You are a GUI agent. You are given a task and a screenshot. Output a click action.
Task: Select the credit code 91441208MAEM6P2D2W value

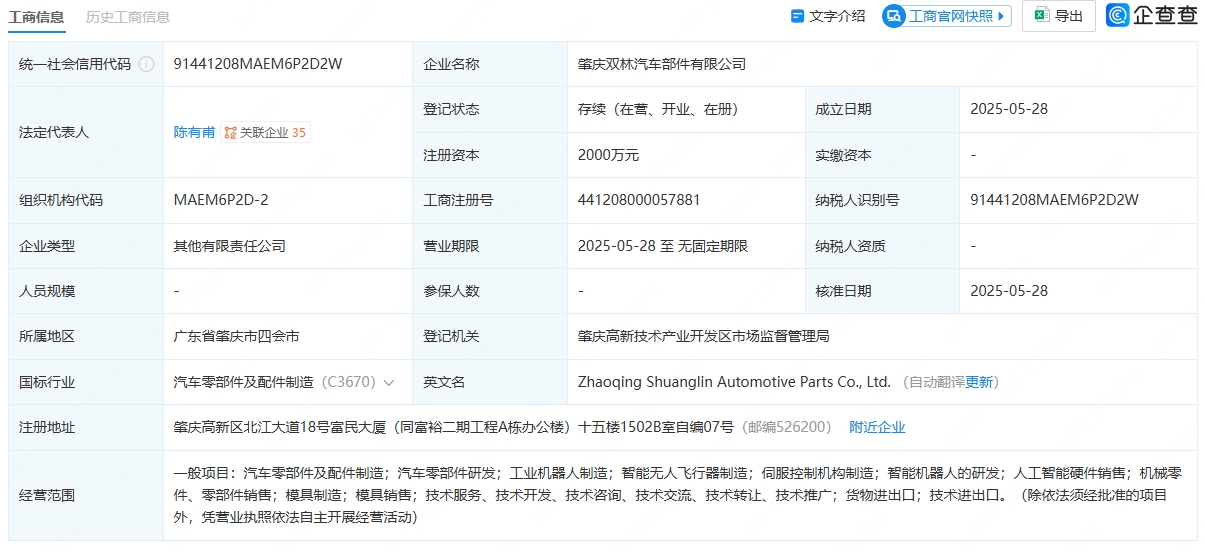click(x=258, y=64)
